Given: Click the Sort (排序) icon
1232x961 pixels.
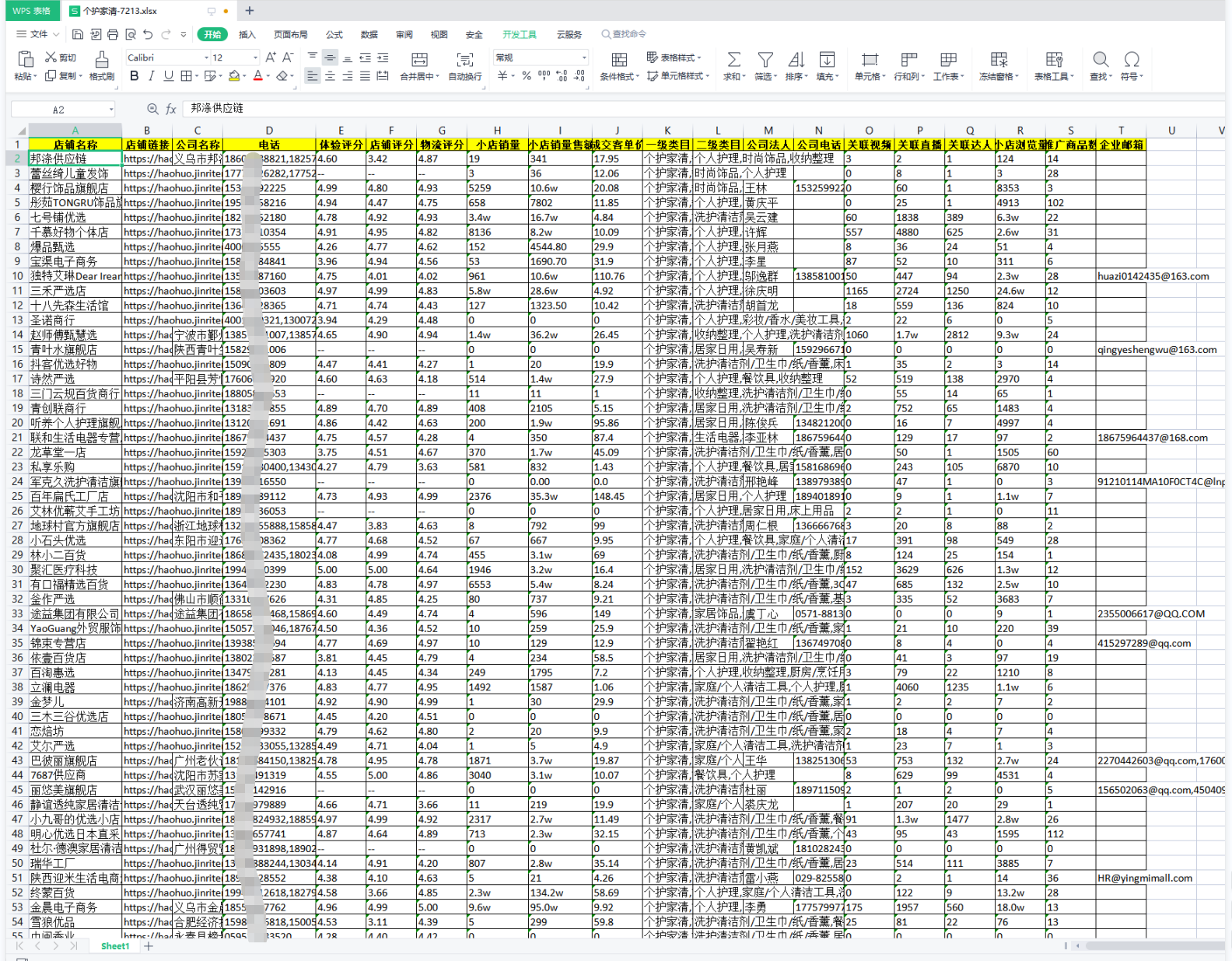Looking at the screenshot, I should pos(796,60).
